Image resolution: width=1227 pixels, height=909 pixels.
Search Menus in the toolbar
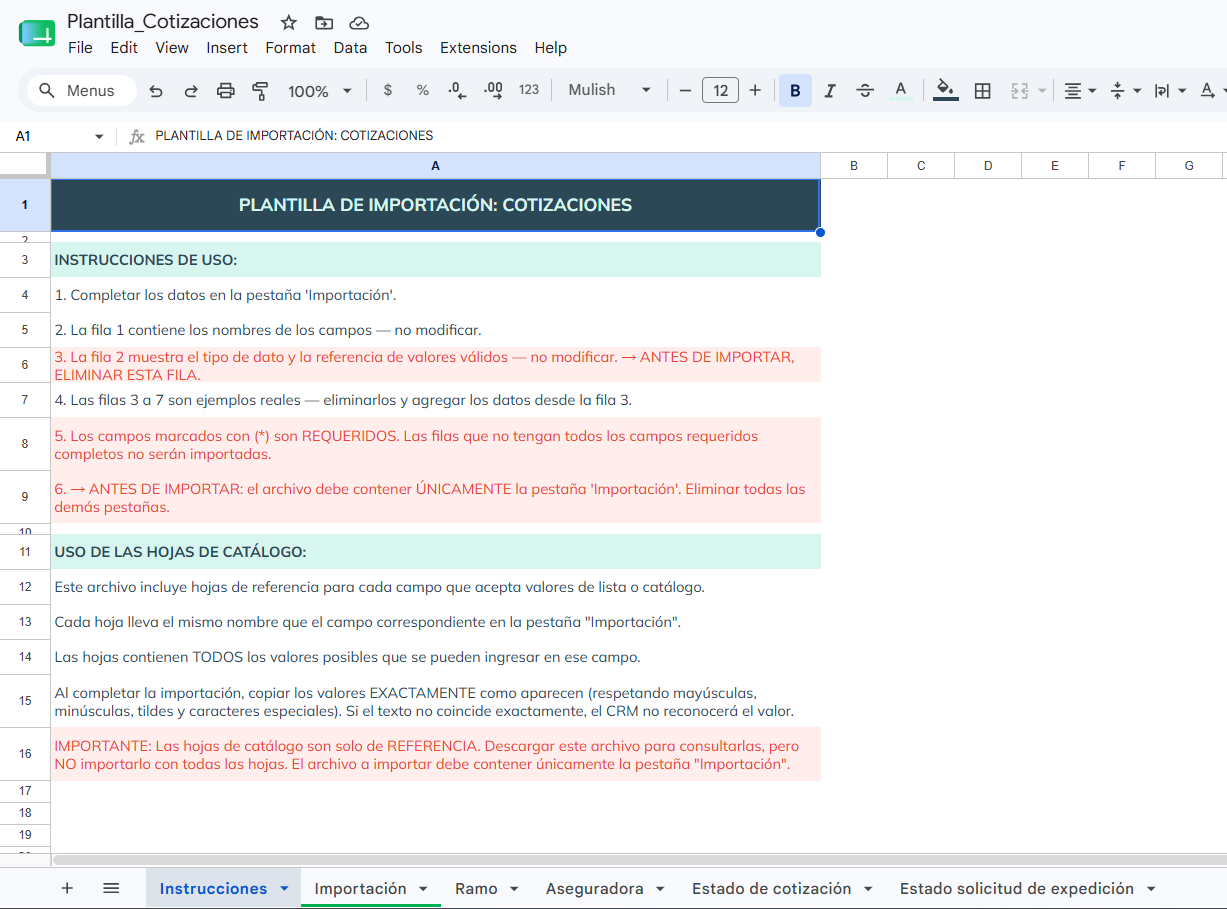(81, 91)
